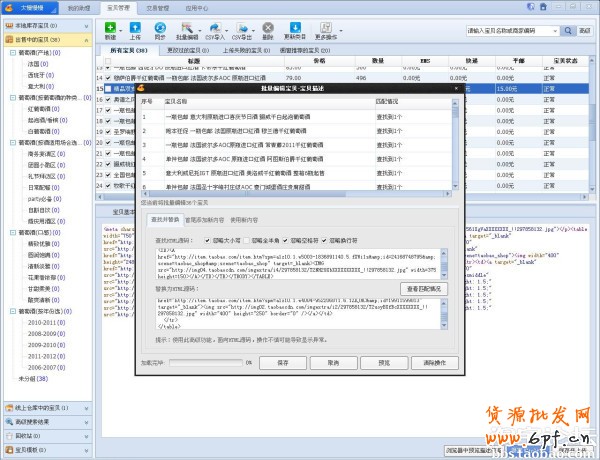This screenshot has height=460, width=600.
Task: Enable the 忽略全半角 checkbox
Action: coord(246,240)
